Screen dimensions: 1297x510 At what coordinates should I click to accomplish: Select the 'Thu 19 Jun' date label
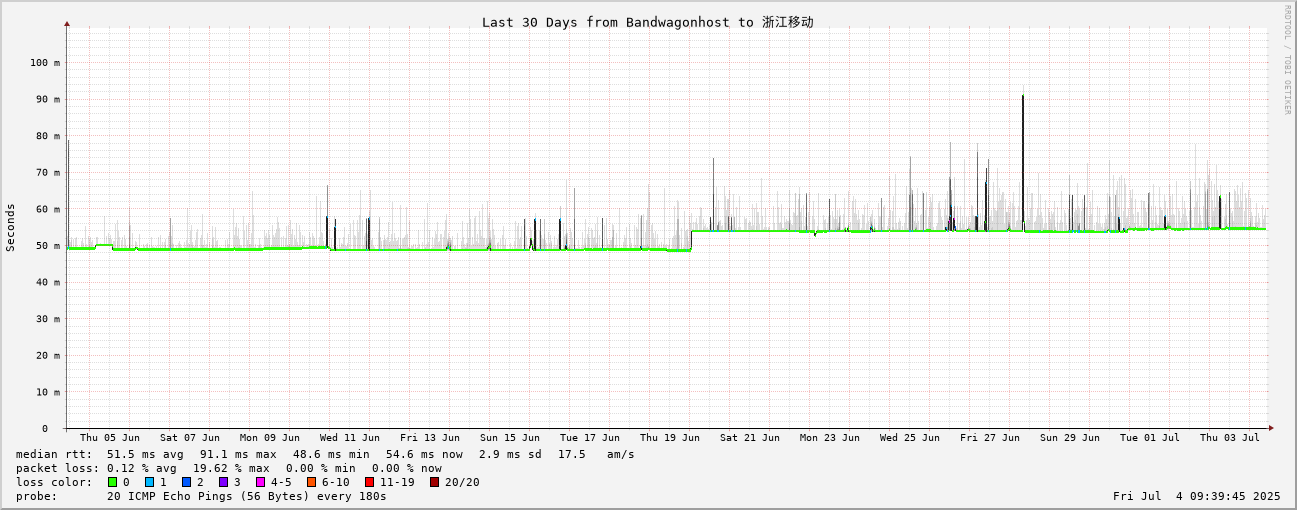coord(670,438)
